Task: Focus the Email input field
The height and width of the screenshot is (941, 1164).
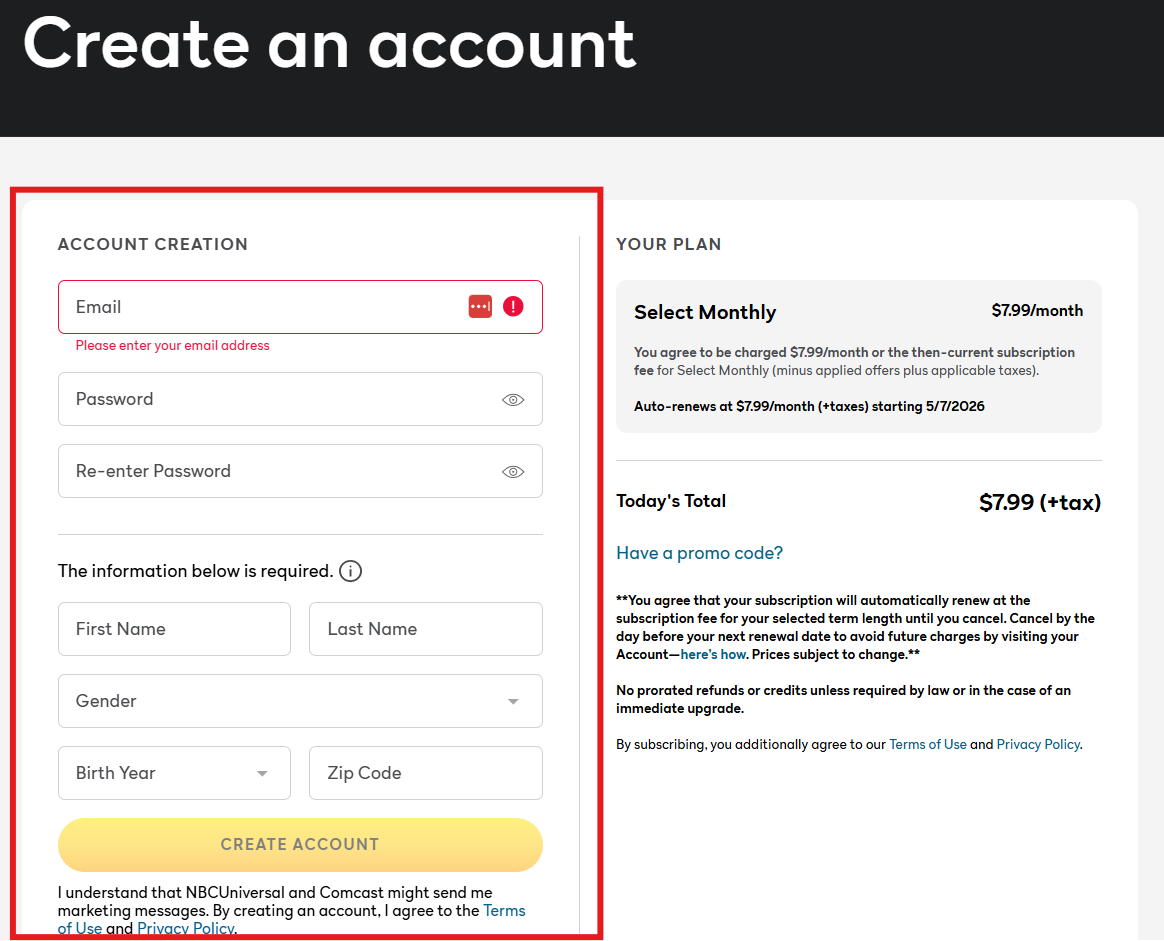Action: point(260,307)
